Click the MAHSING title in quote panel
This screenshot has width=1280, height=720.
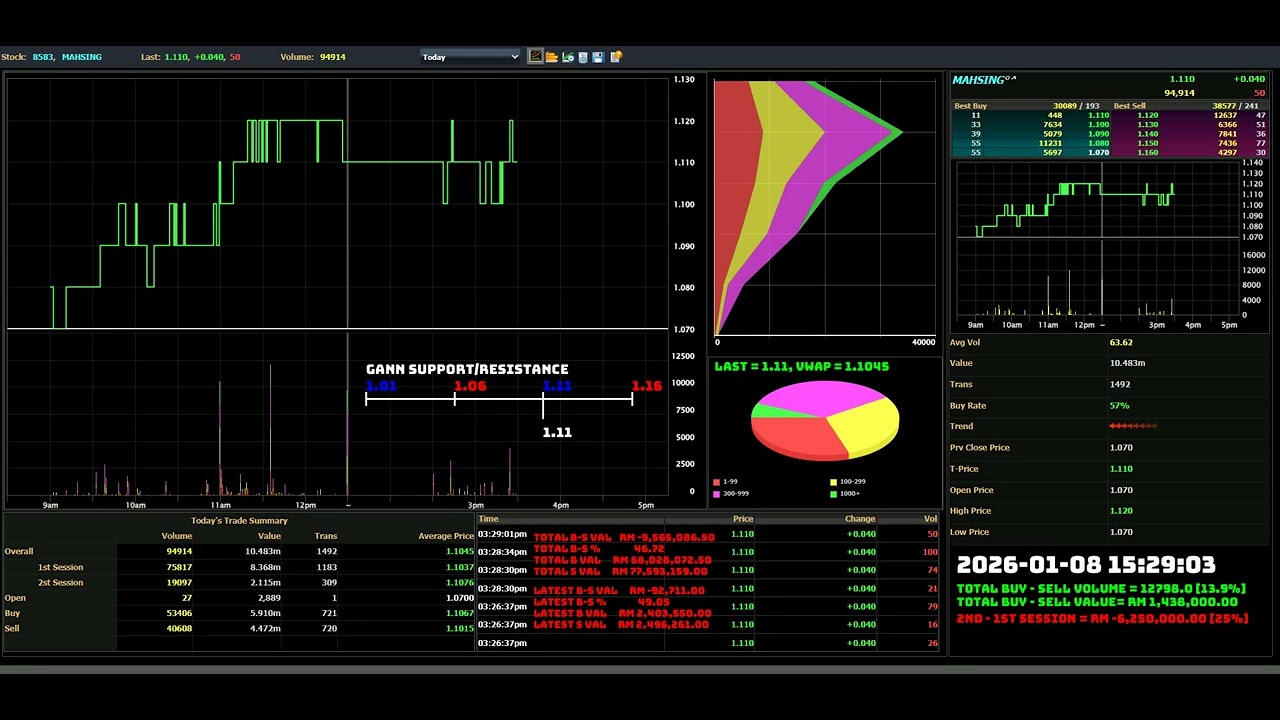coord(984,80)
